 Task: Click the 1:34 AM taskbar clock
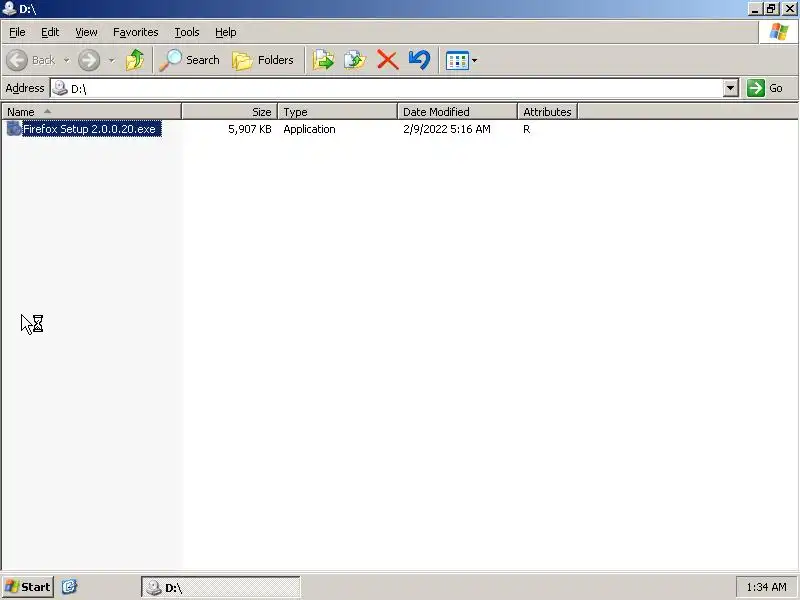pos(766,587)
